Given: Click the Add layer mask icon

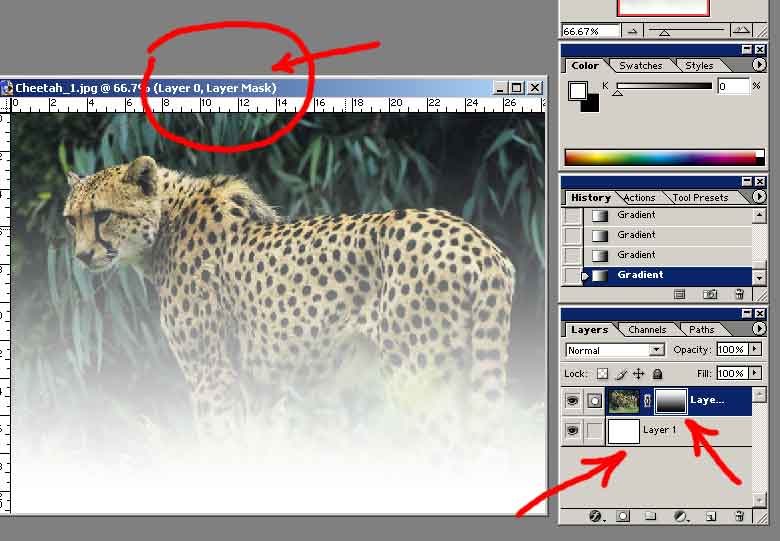Looking at the screenshot, I should coord(623,517).
